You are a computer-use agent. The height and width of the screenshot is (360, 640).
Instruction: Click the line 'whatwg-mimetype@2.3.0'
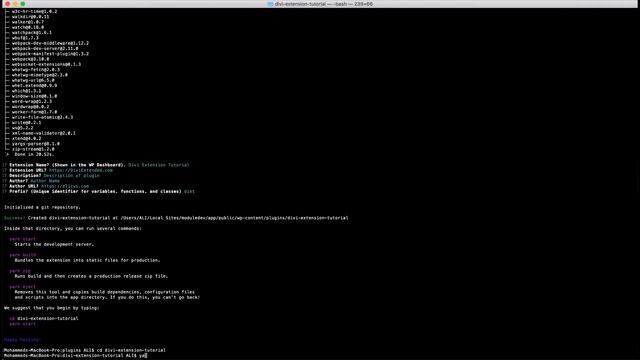[x=40, y=75]
